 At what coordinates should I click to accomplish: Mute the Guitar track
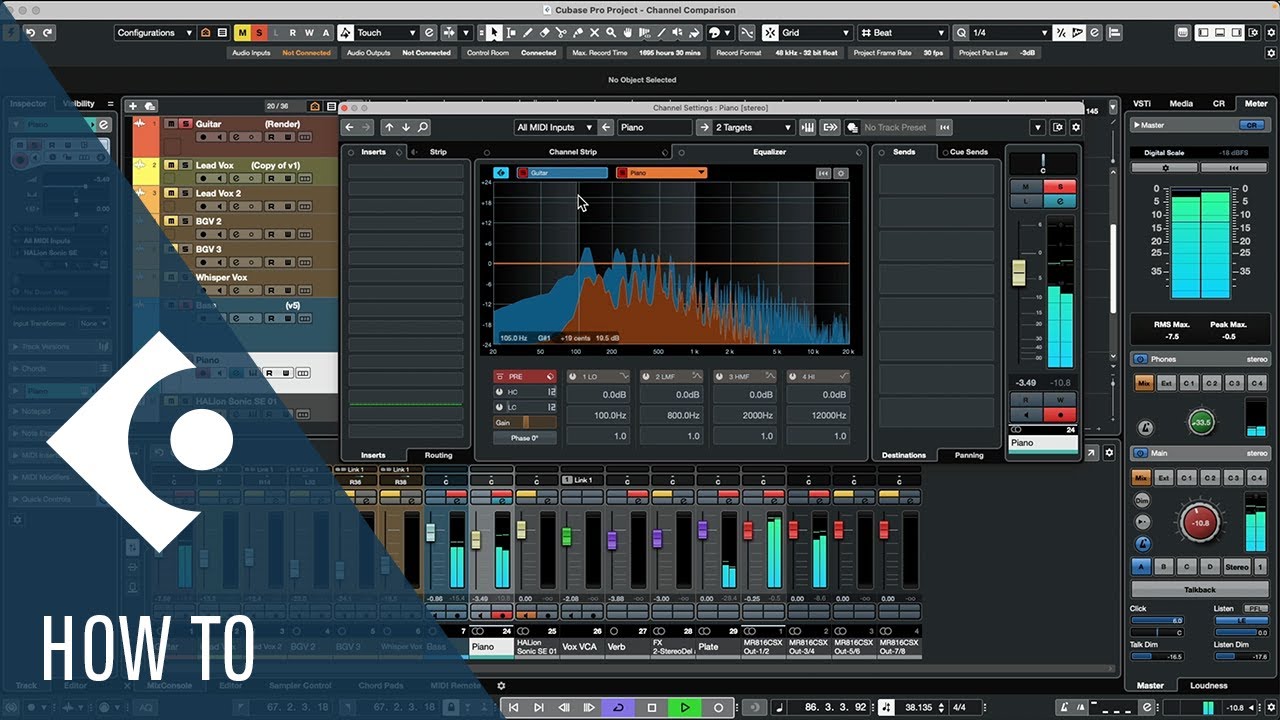coord(171,124)
